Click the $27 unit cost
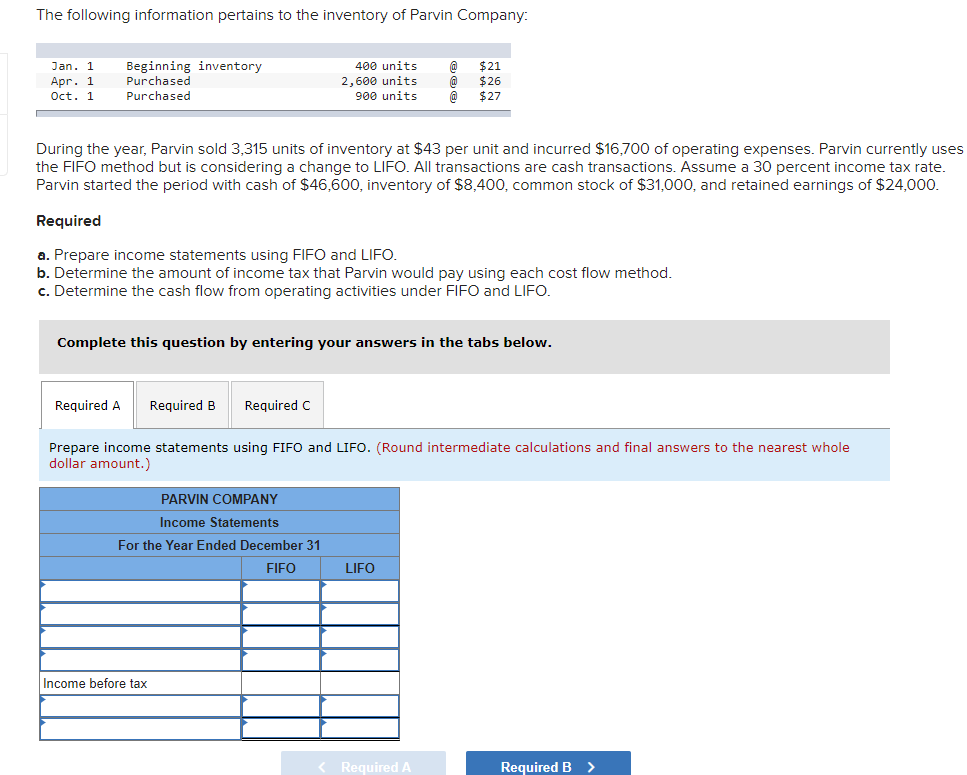The height and width of the screenshot is (775, 967). [490, 96]
